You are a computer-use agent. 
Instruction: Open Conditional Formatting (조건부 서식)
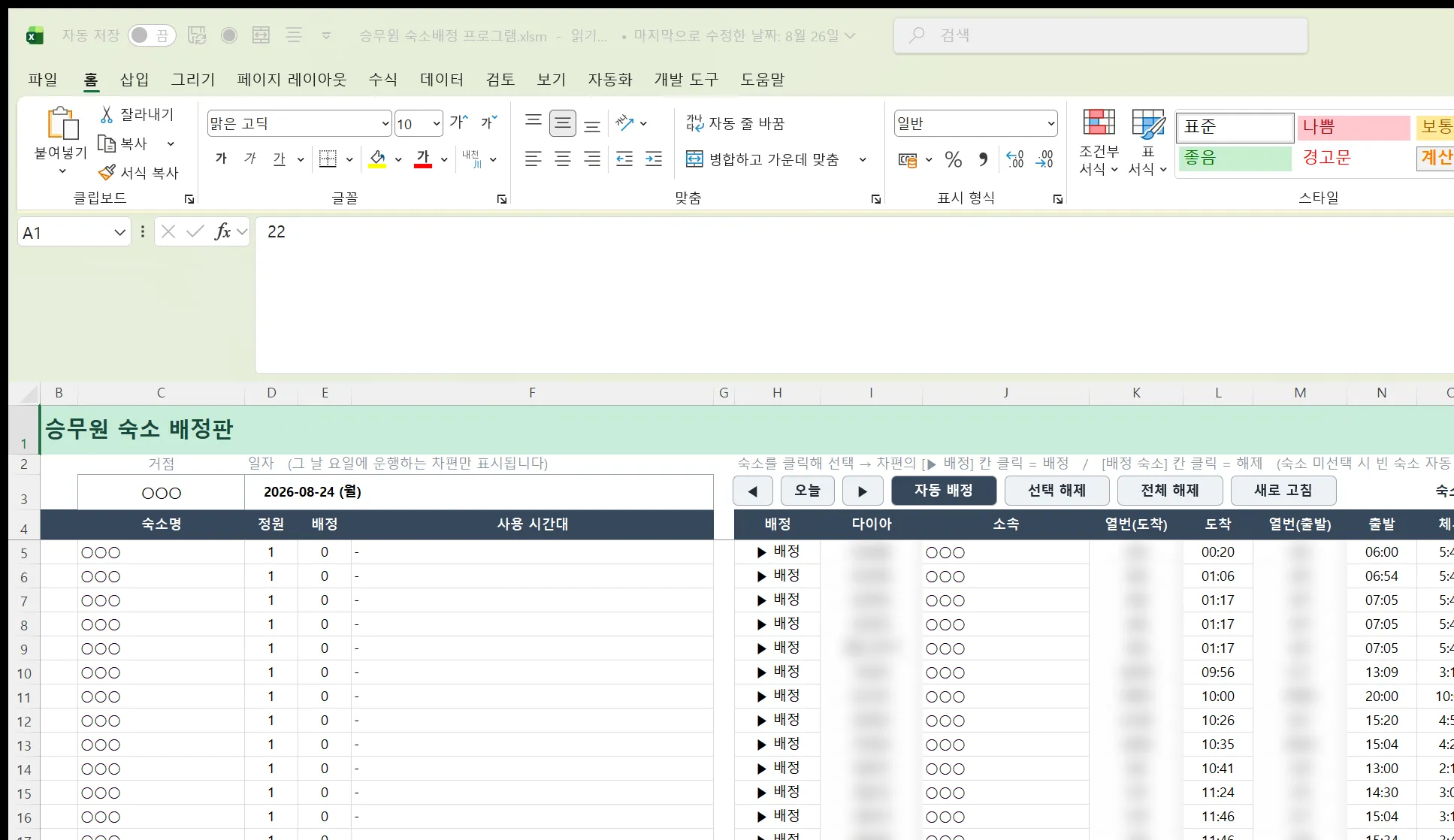[x=1099, y=142]
